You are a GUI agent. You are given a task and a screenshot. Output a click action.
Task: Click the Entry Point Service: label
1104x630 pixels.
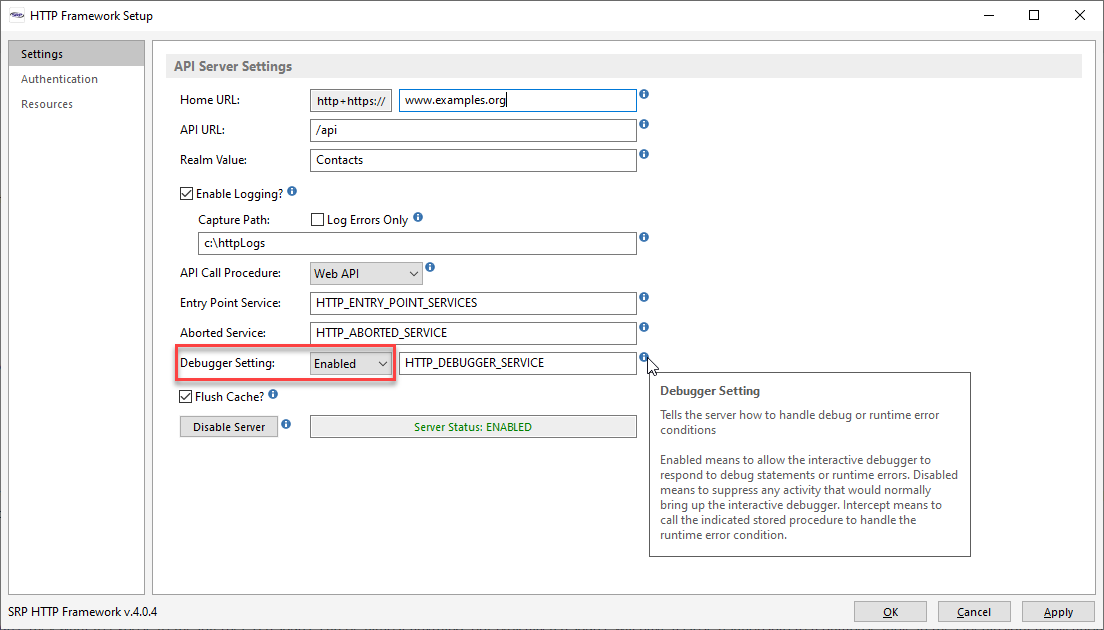(x=230, y=303)
